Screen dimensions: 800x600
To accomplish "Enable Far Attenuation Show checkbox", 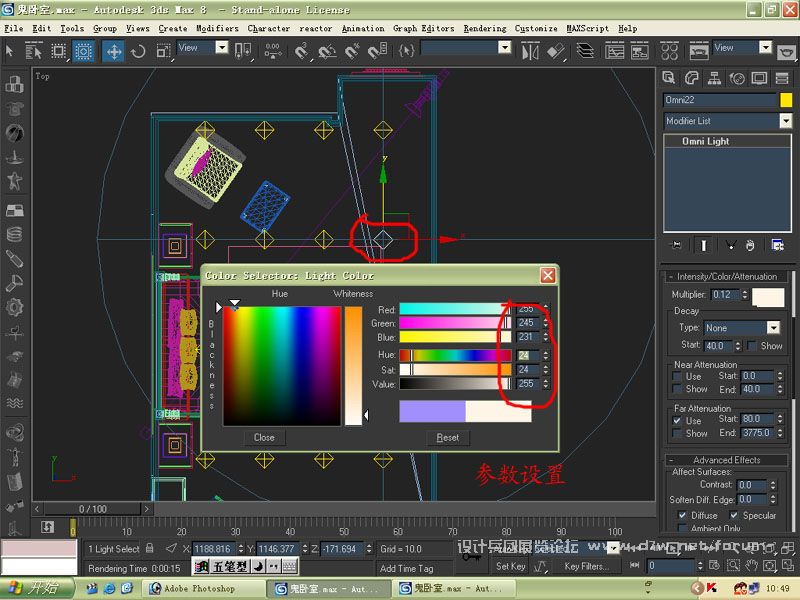I will point(677,433).
